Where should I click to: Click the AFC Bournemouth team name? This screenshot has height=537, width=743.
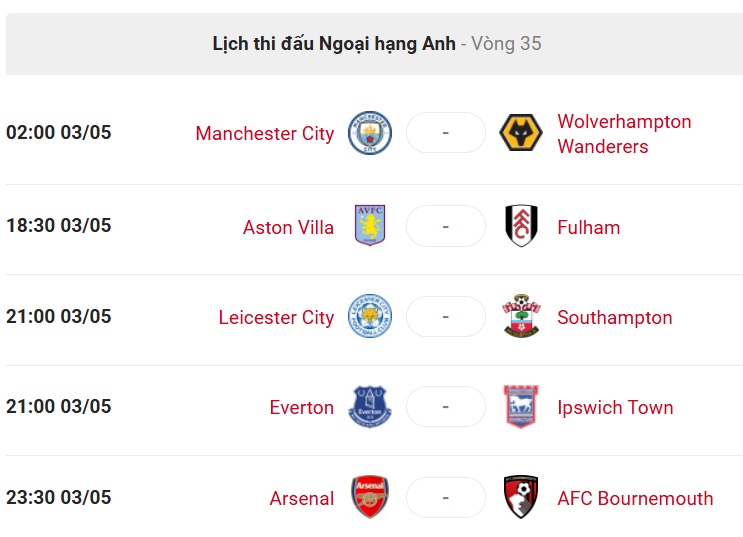tap(635, 499)
